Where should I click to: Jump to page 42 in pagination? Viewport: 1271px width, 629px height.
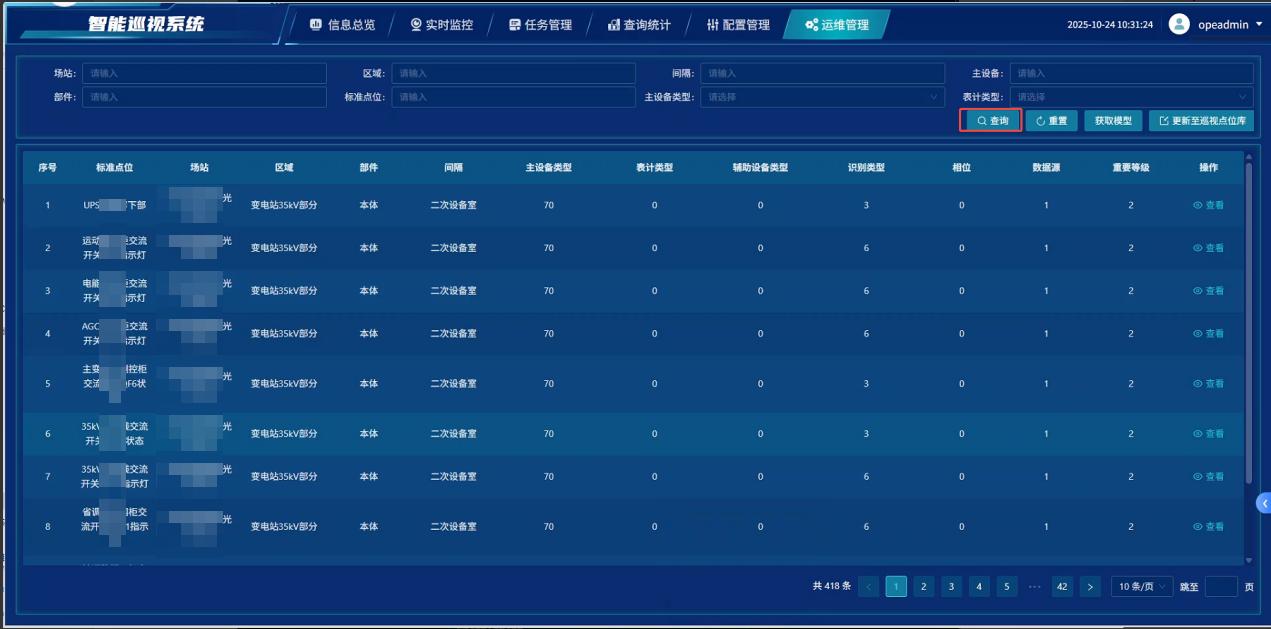click(1062, 587)
